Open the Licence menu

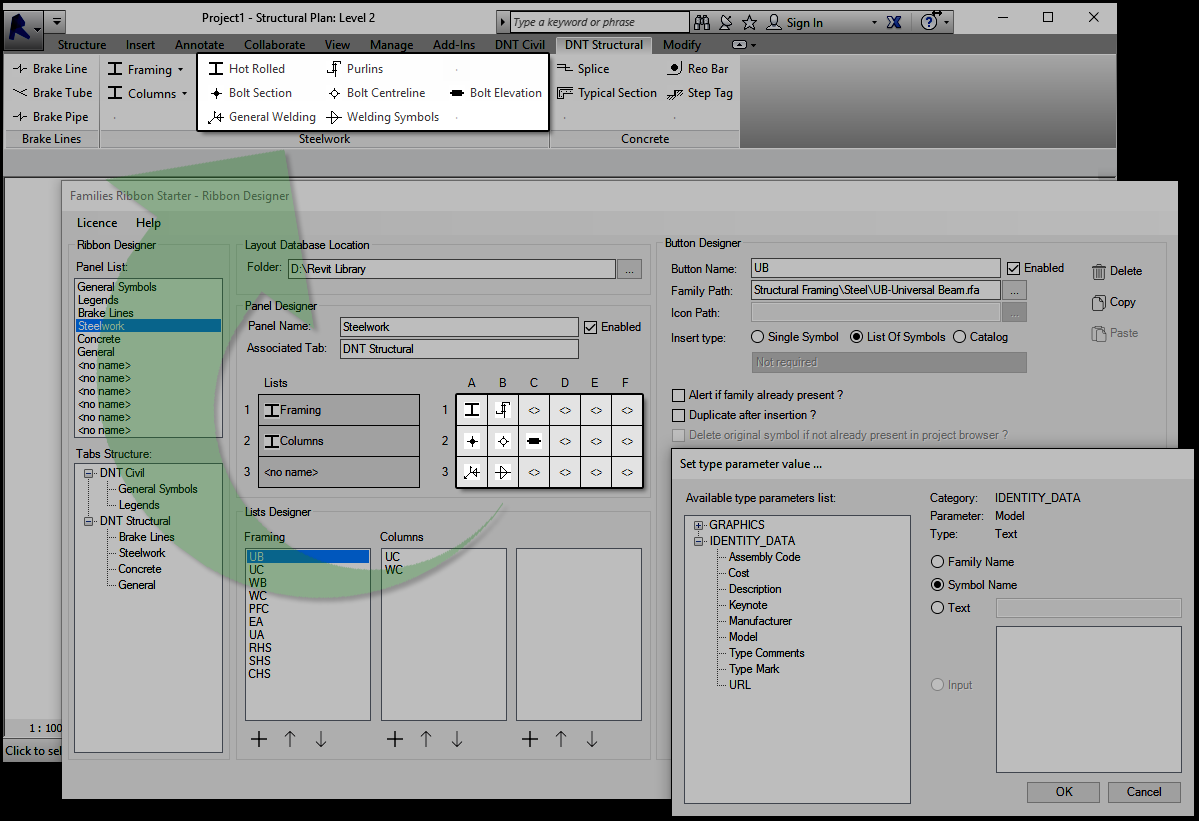[x=96, y=222]
